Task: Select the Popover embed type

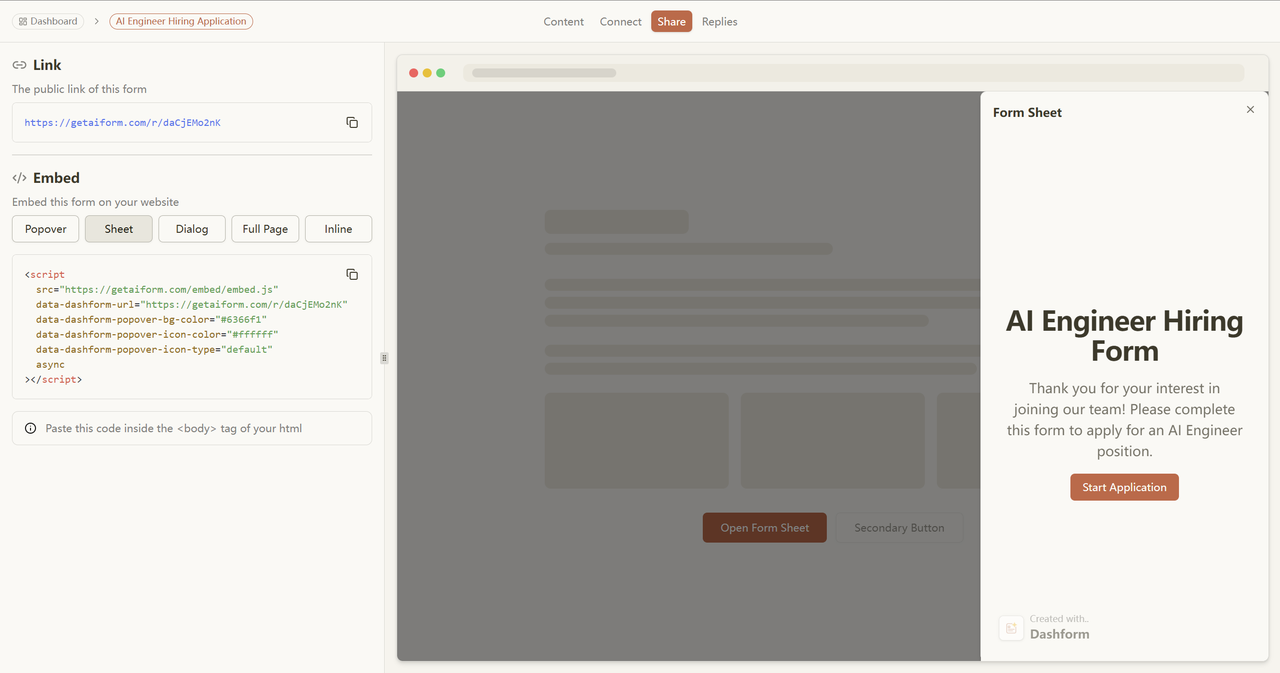Action: [x=46, y=229]
